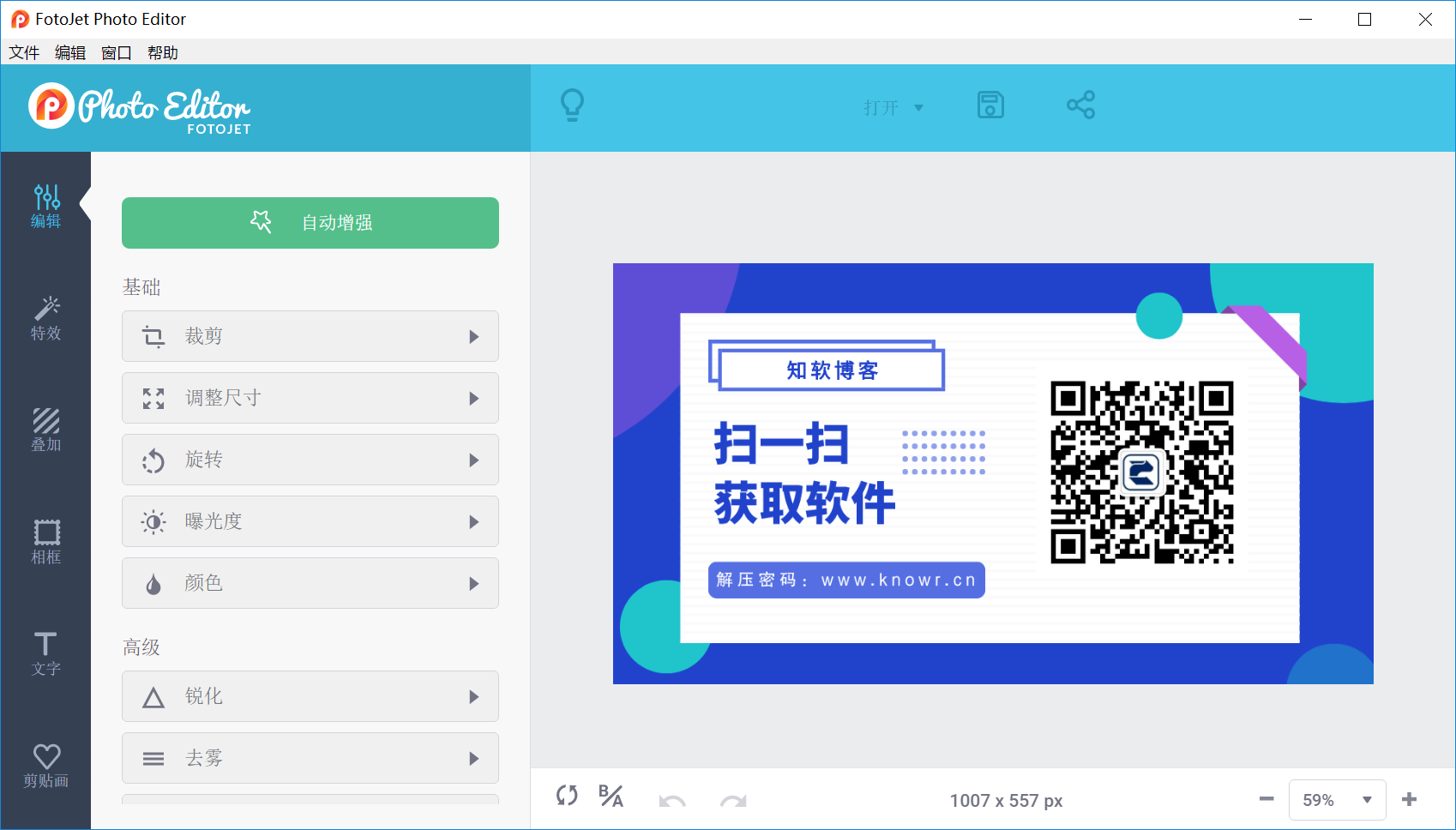Viewport: 1456px width, 830px height.
Task: Expand the 颜色 color arrow
Action: [474, 584]
